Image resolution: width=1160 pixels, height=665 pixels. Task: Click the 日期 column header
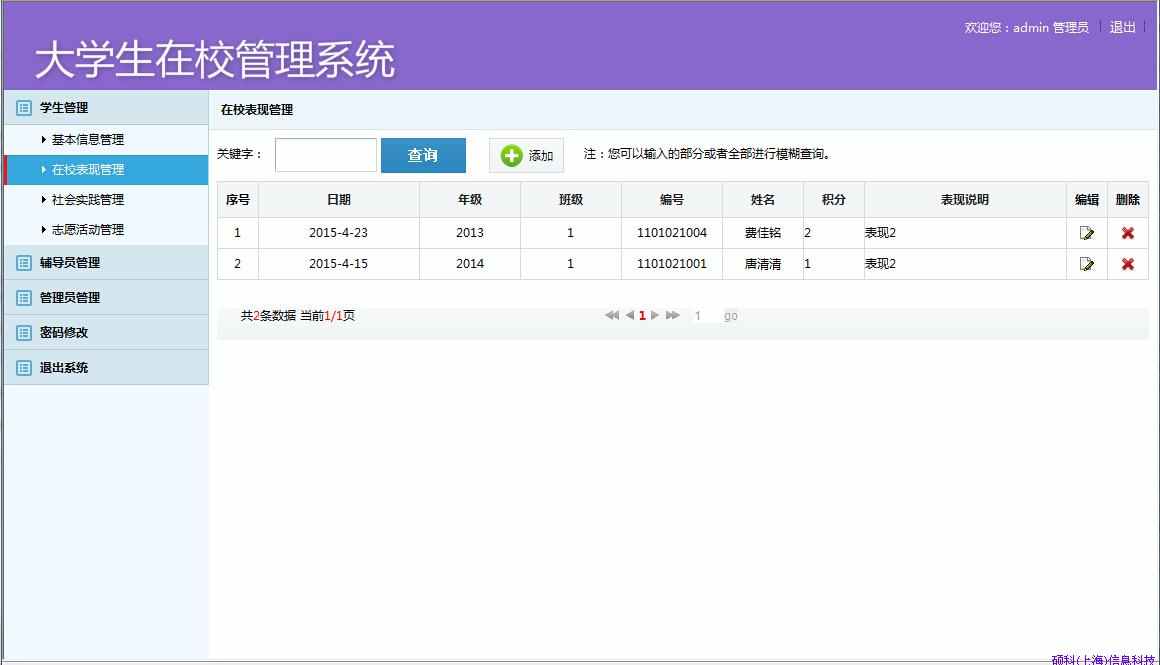coord(339,200)
